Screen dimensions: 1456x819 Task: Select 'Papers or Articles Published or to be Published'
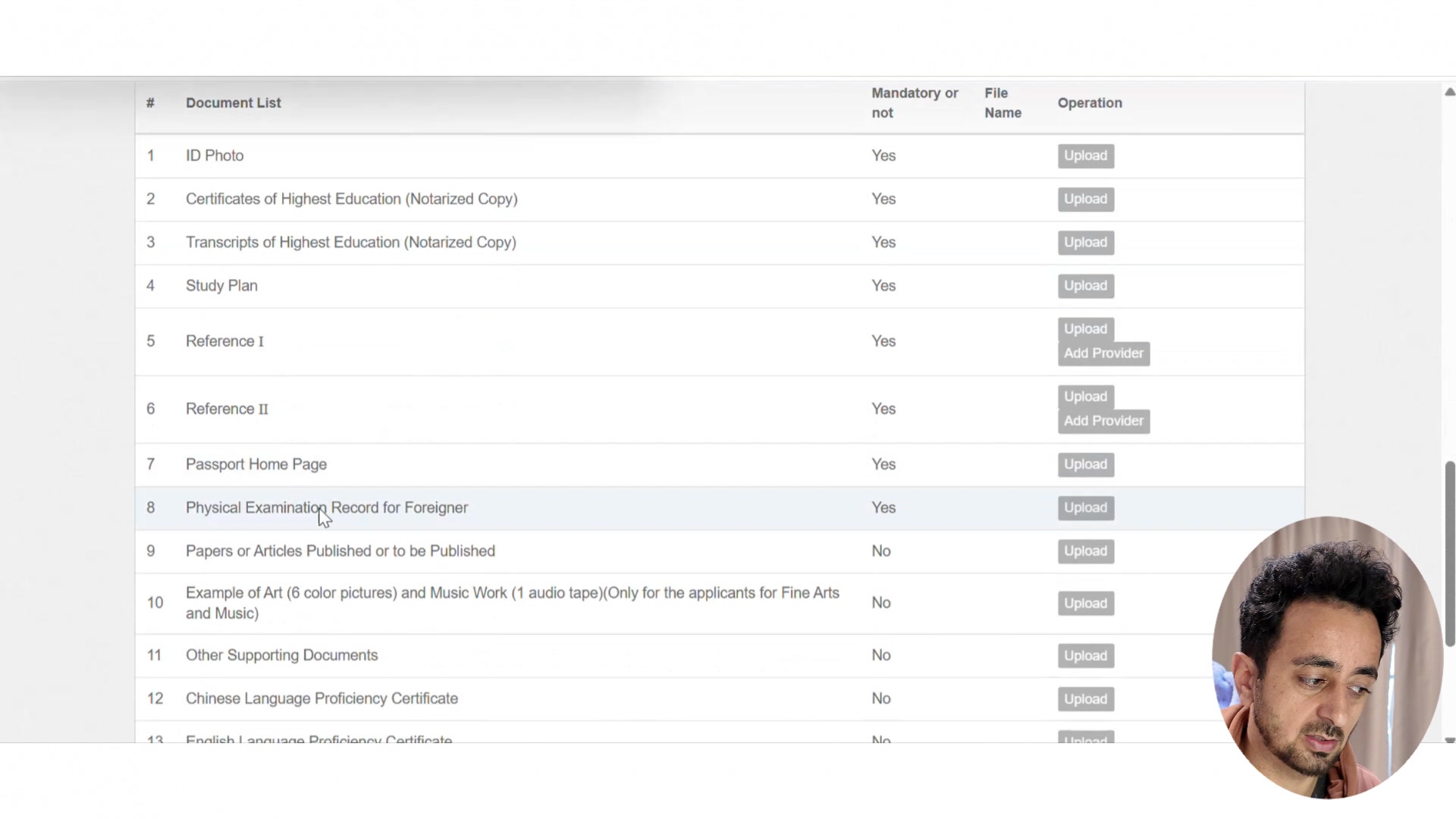tap(340, 551)
